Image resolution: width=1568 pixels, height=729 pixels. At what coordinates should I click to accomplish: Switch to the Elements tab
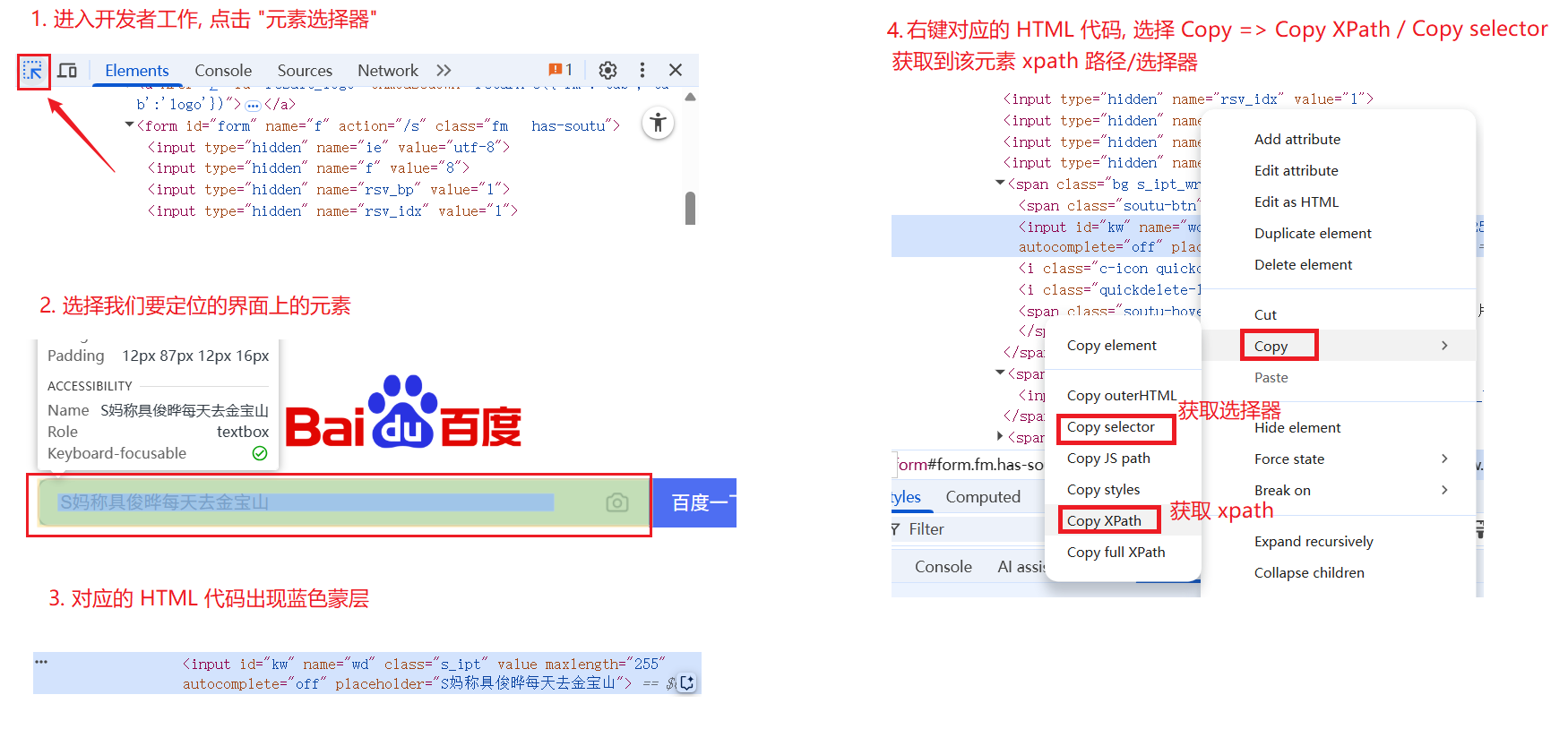click(136, 70)
